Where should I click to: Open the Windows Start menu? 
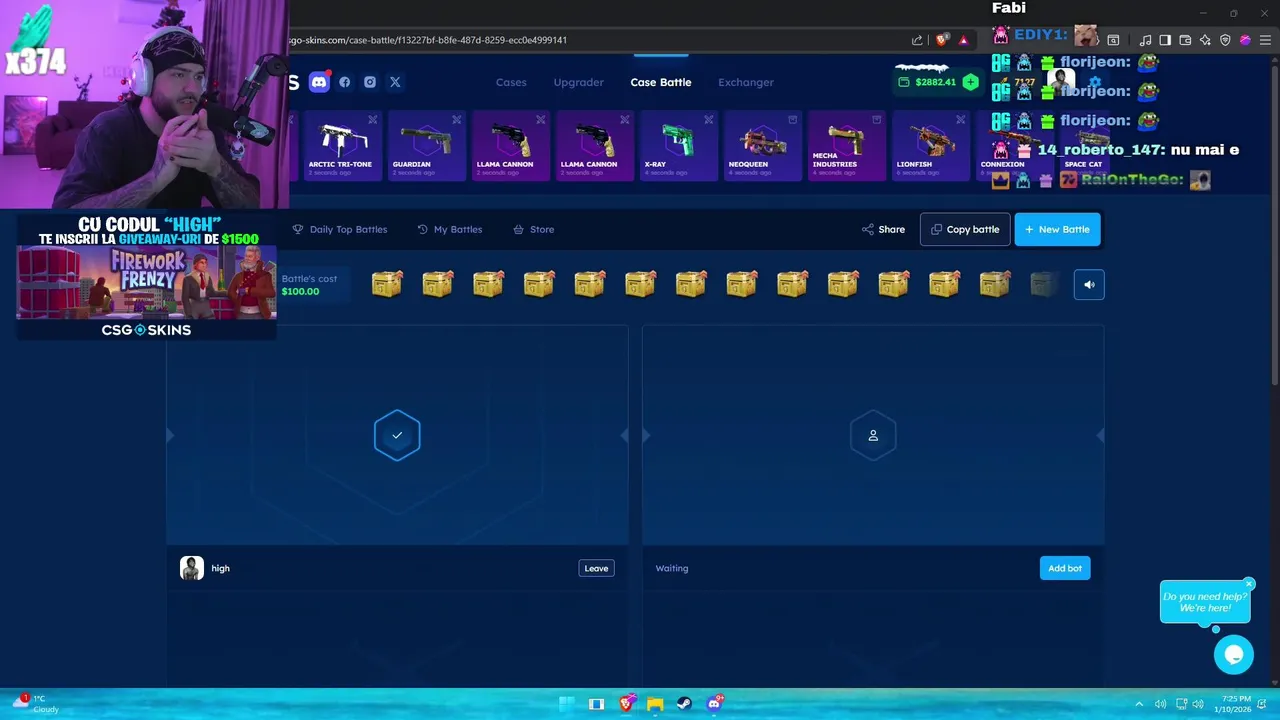pos(567,704)
